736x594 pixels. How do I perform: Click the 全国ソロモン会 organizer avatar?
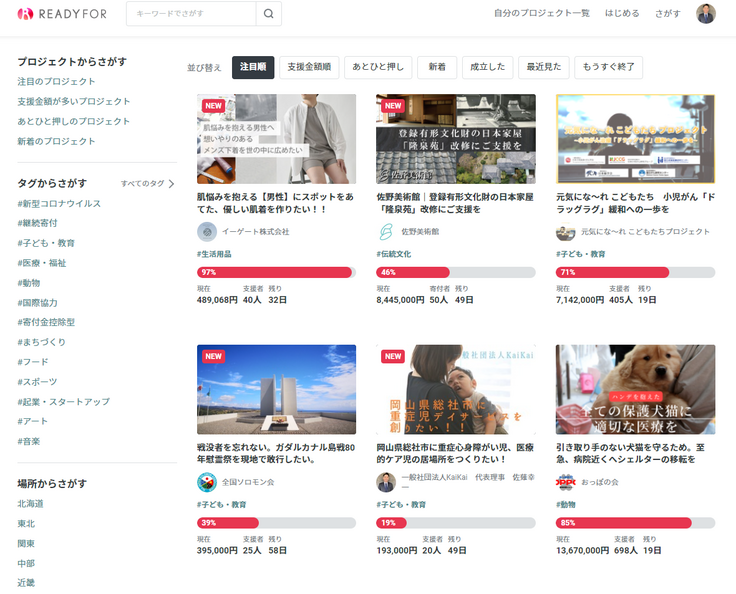coord(207,482)
